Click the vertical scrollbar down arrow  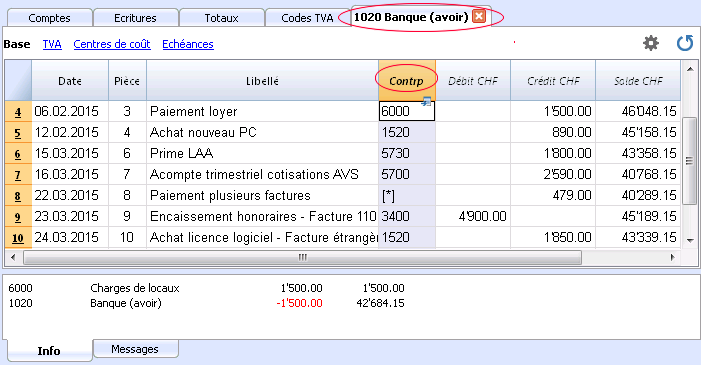tap(690, 240)
